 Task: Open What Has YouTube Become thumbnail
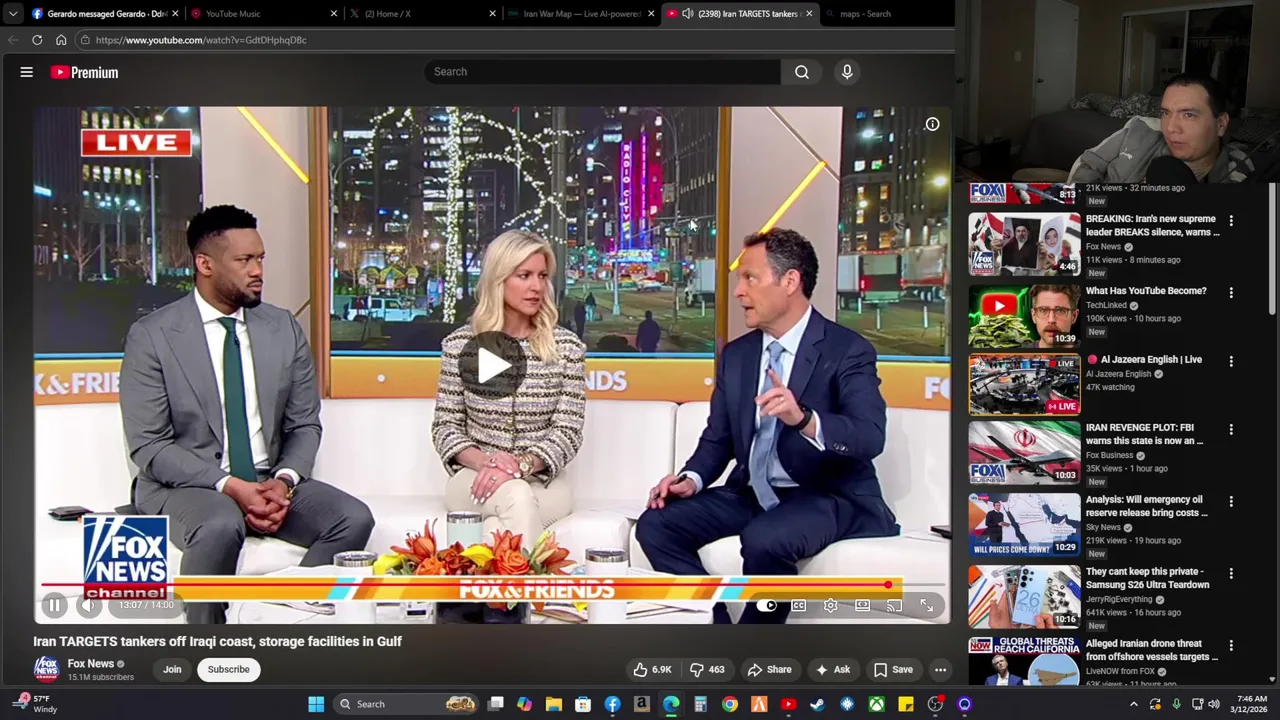click(1024, 315)
